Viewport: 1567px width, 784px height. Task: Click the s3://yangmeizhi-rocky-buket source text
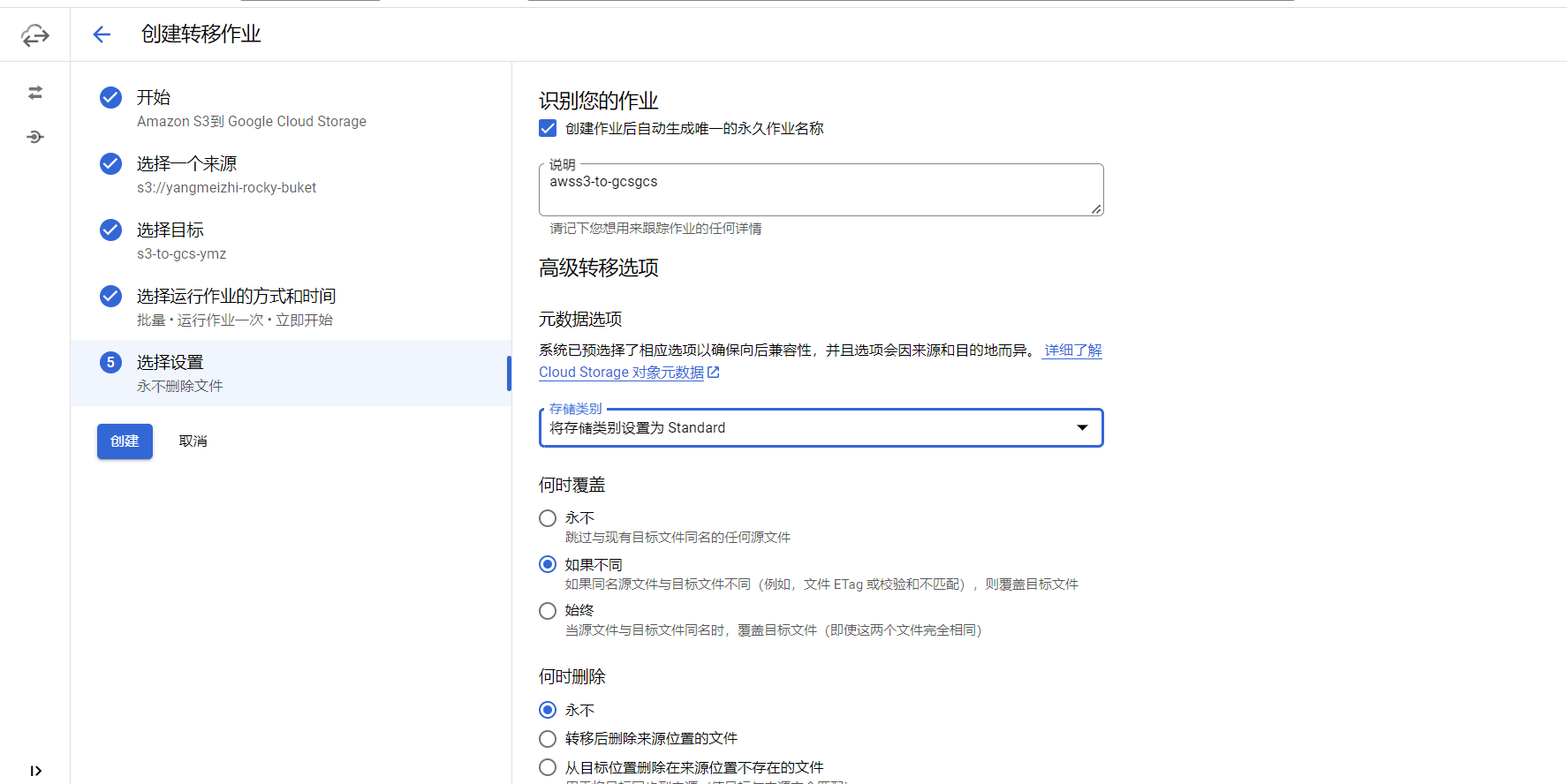(x=226, y=187)
